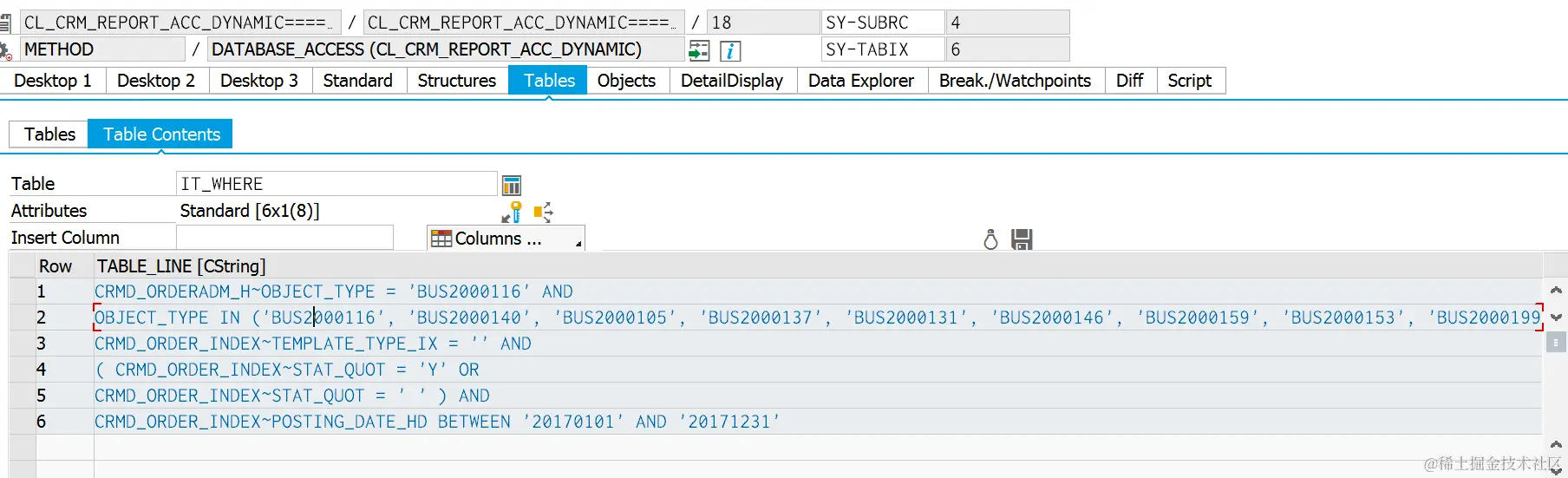Click the SY-TABIX variable field
Image resolution: width=1568 pixels, height=478 pixels.
[883, 49]
